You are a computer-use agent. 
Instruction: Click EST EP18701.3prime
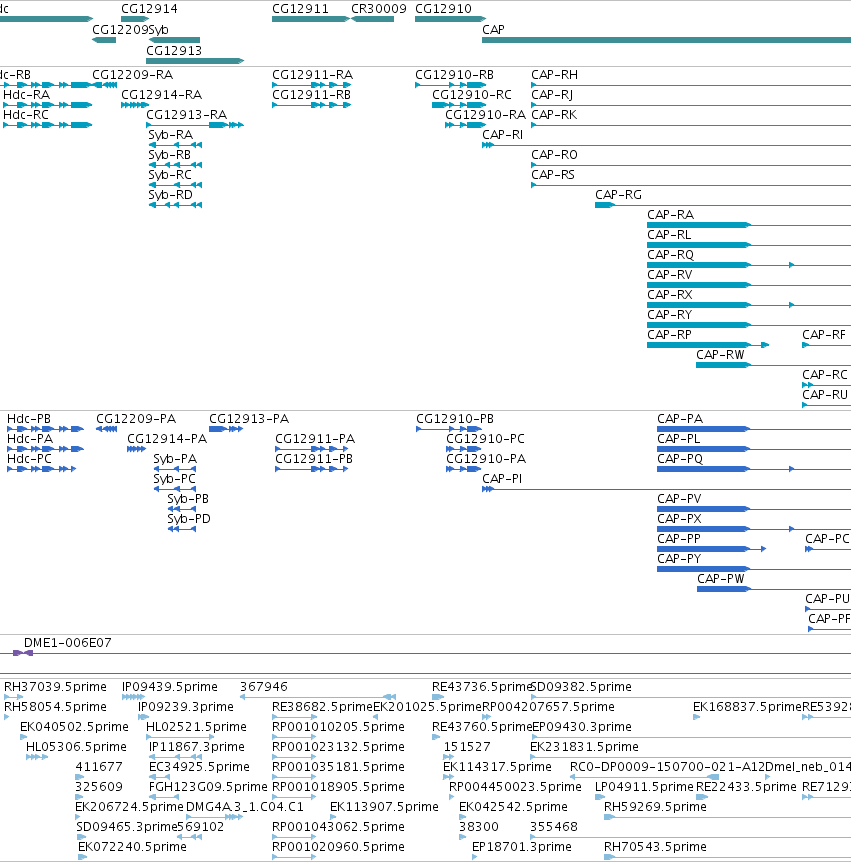(474, 857)
